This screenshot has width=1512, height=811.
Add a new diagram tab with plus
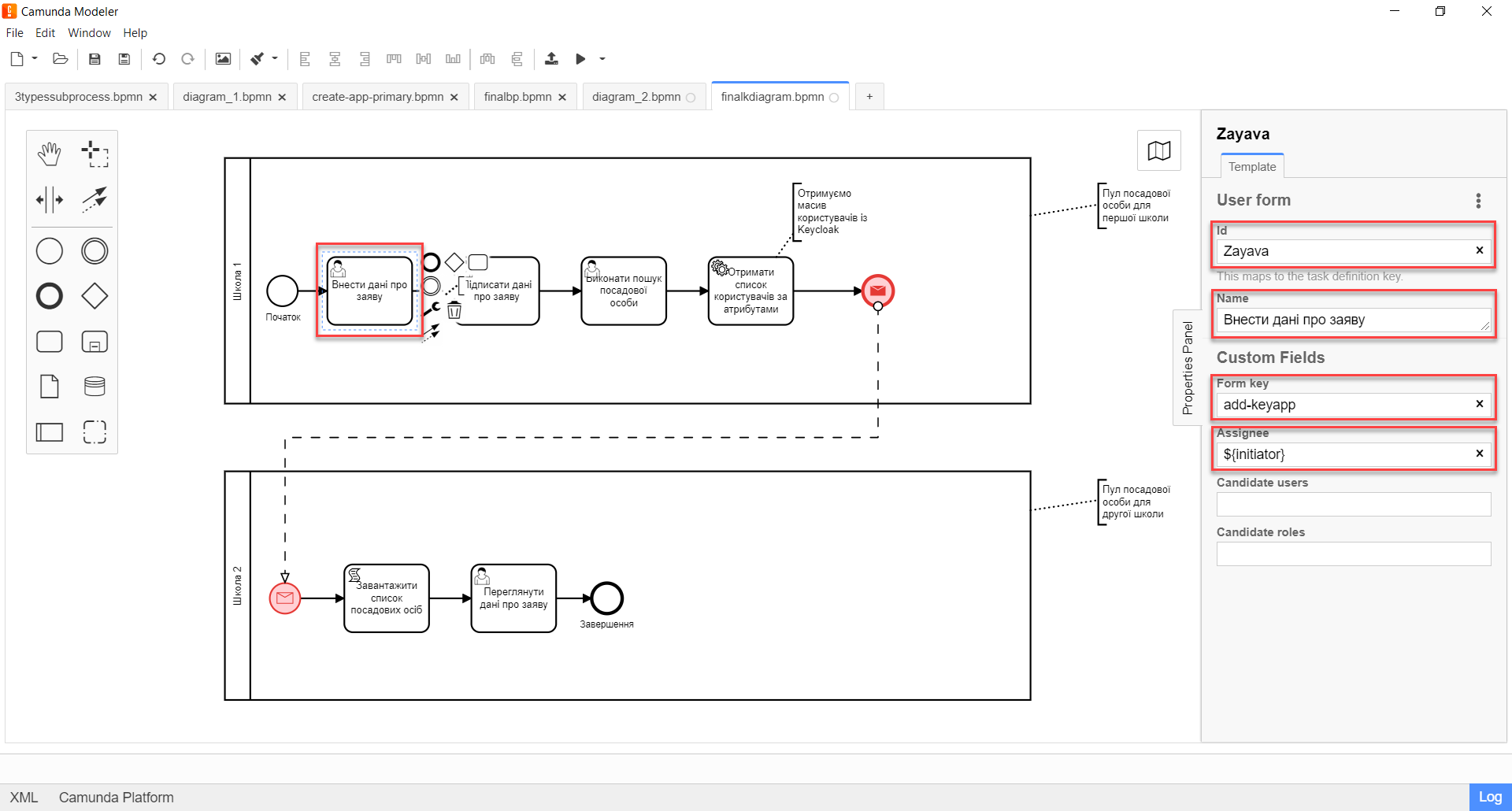point(869,97)
